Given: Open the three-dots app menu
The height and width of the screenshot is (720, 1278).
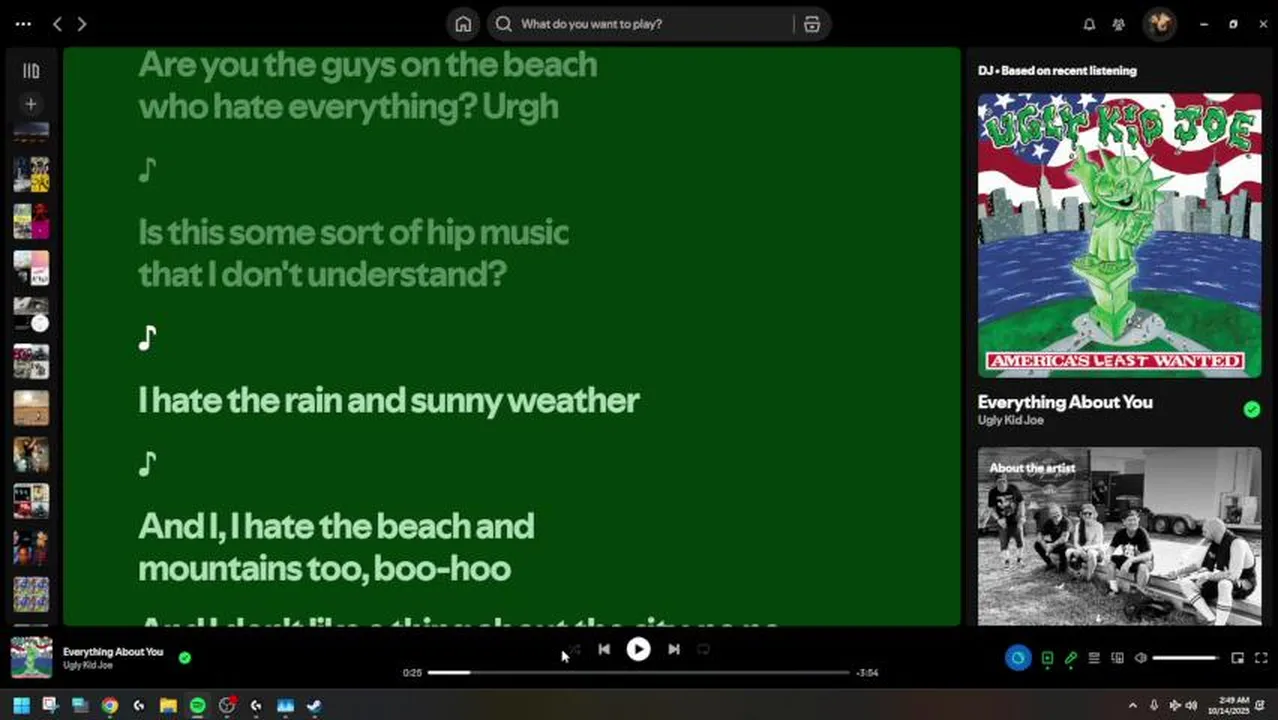Looking at the screenshot, I should [x=23, y=24].
